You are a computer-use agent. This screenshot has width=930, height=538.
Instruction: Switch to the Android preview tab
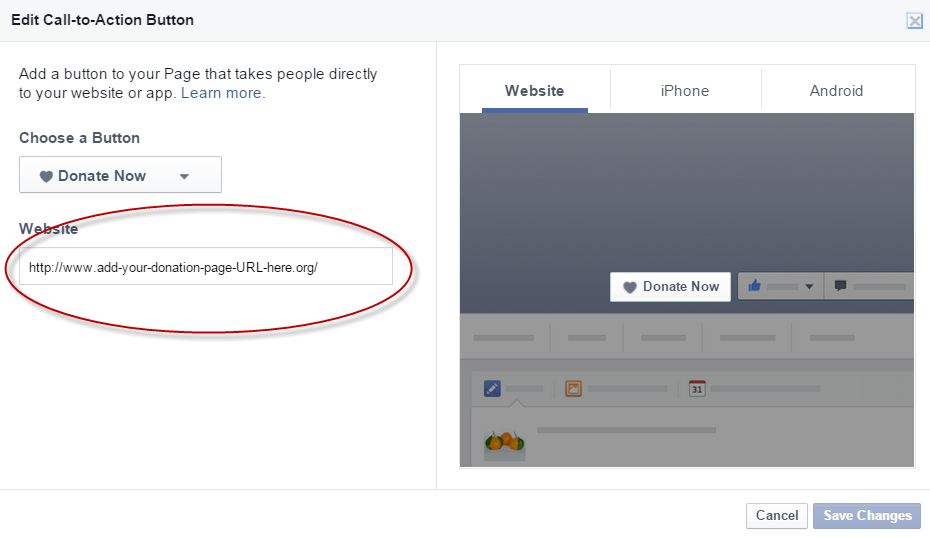point(836,91)
